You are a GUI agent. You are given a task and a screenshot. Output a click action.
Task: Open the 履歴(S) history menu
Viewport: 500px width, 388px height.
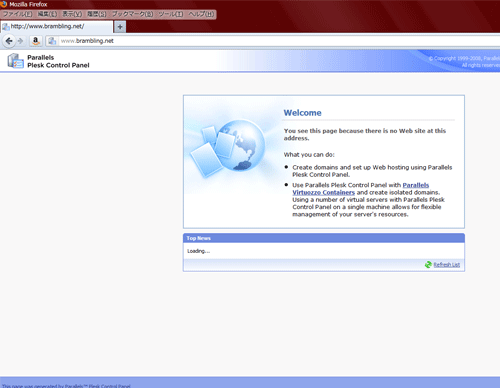click(x=97, y=14)
